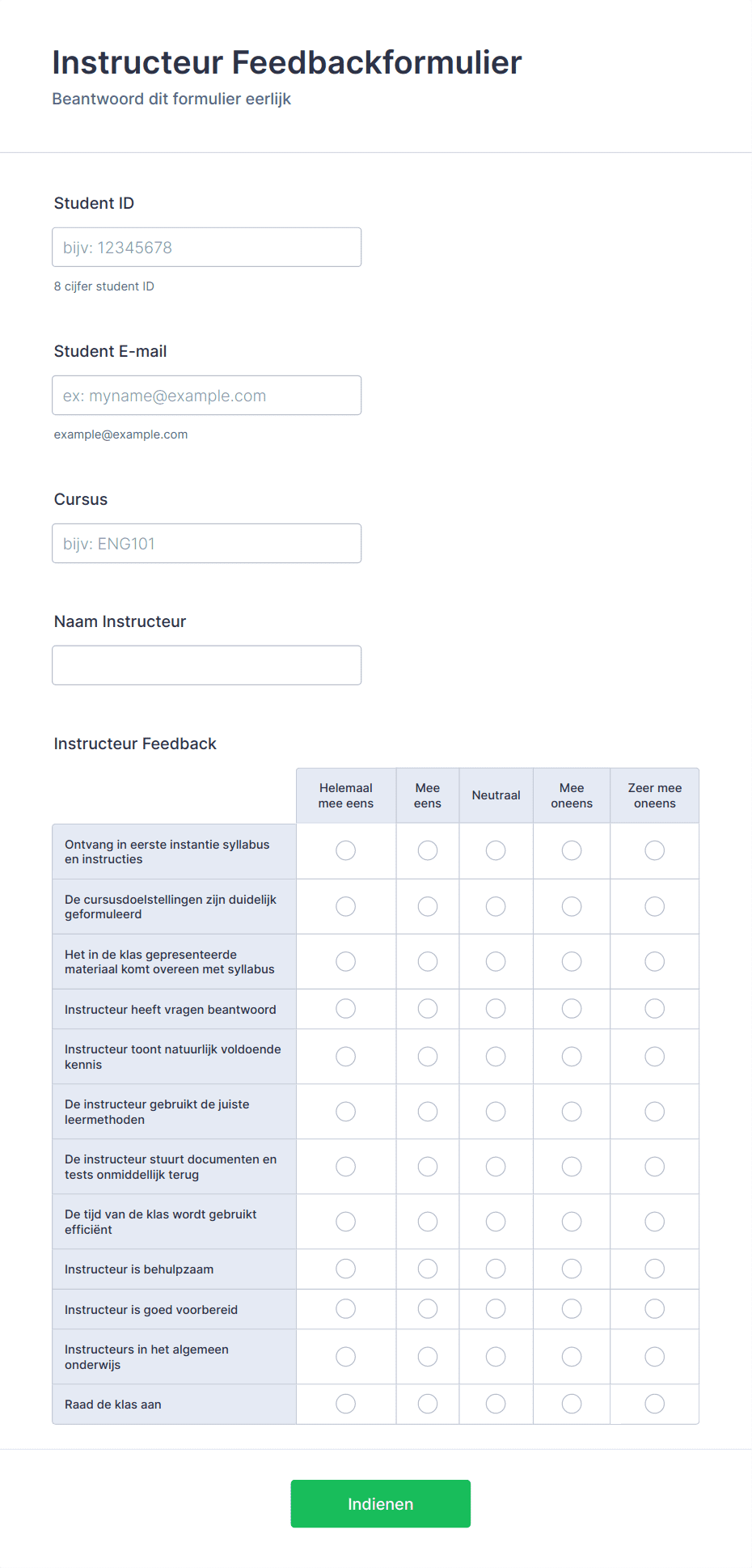This screenshot has height=1568, width=752.
Task: Select 'Helemaal mee eens' for instructeurs algemeen onderwijs
Action: click(x=345, y=1357)
